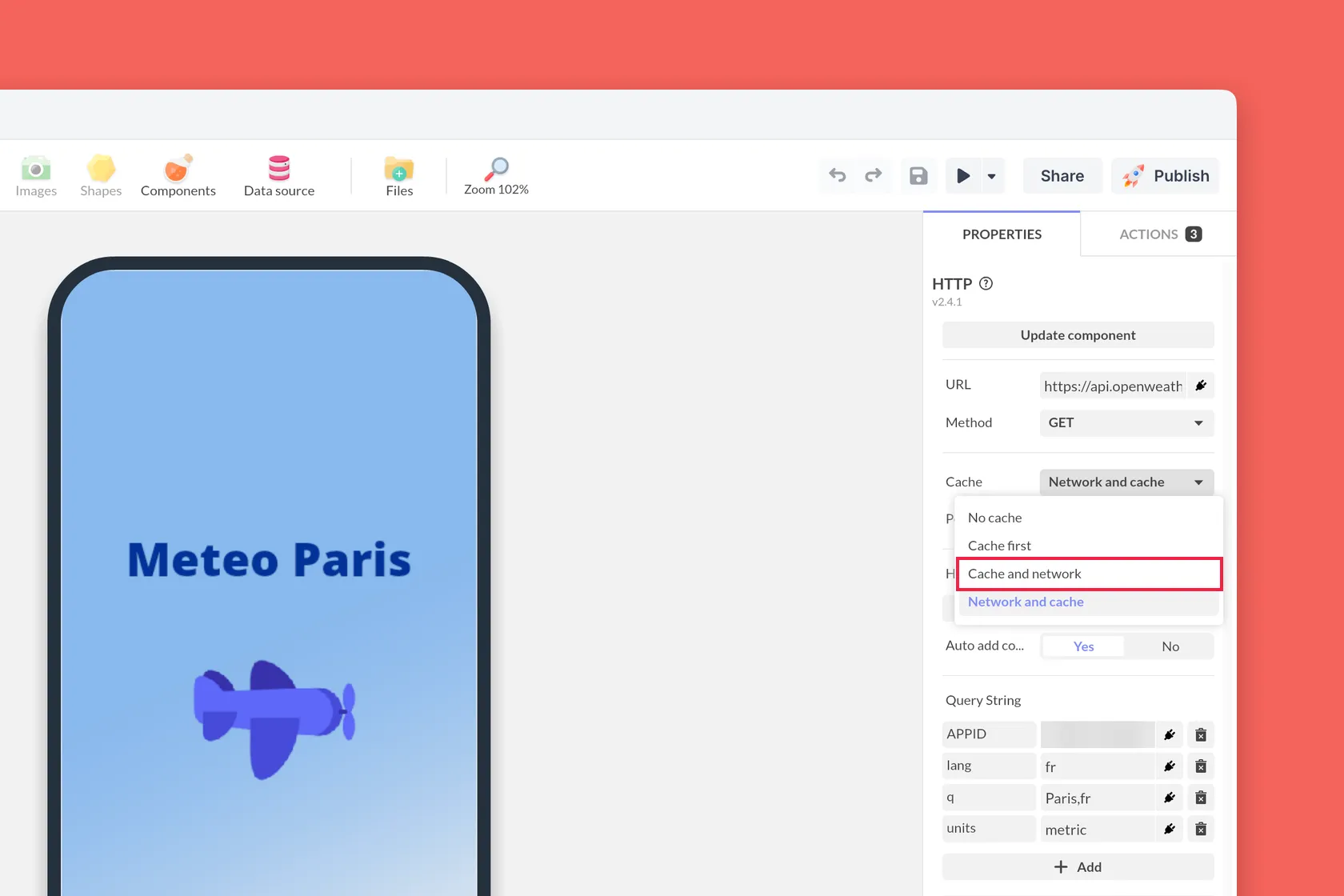Select the Meteo Paris title on canvas
The image size is (1344, 896).
(x=269, y=559)
